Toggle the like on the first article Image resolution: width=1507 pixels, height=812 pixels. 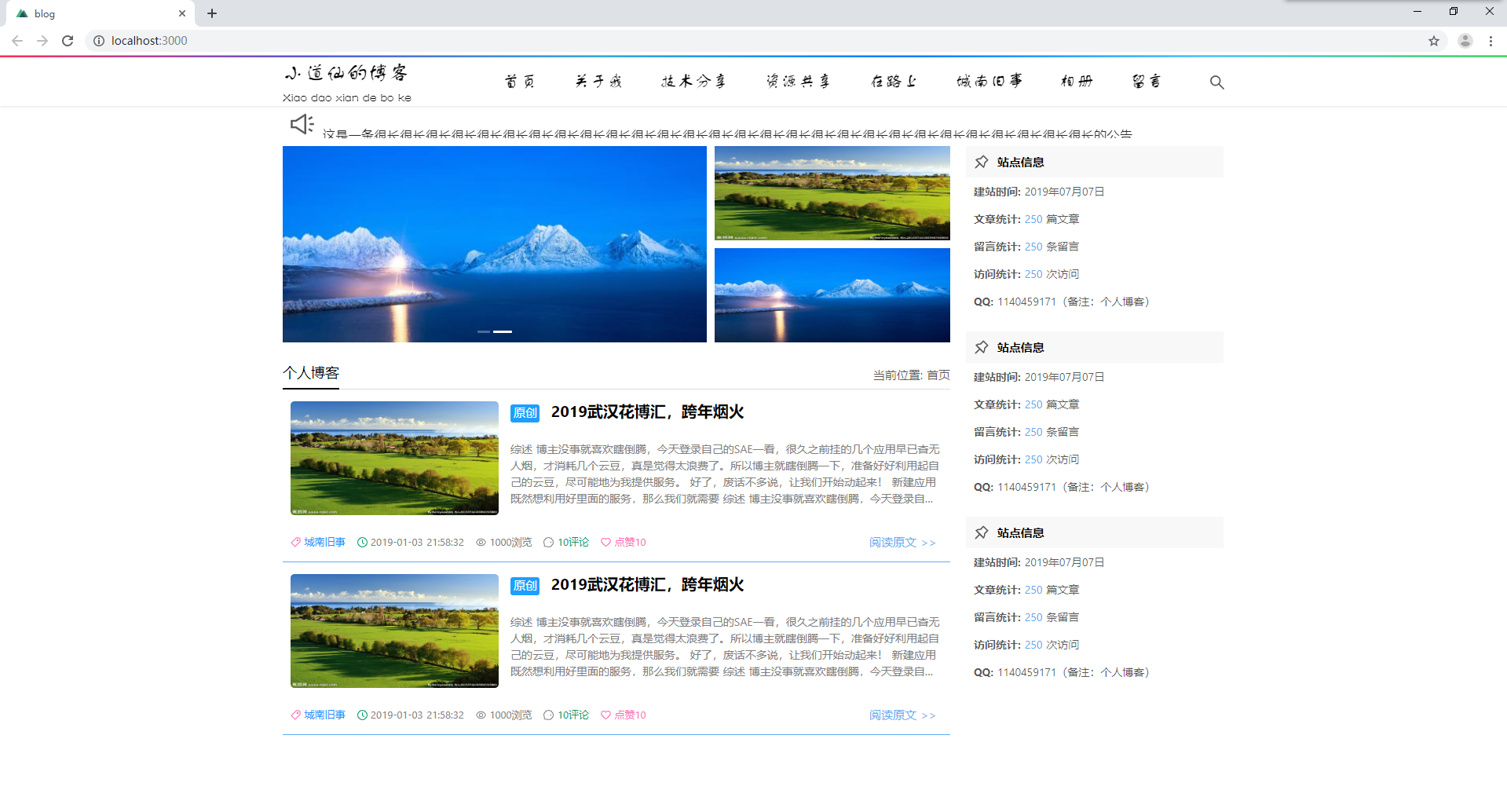tap(605, 542)
